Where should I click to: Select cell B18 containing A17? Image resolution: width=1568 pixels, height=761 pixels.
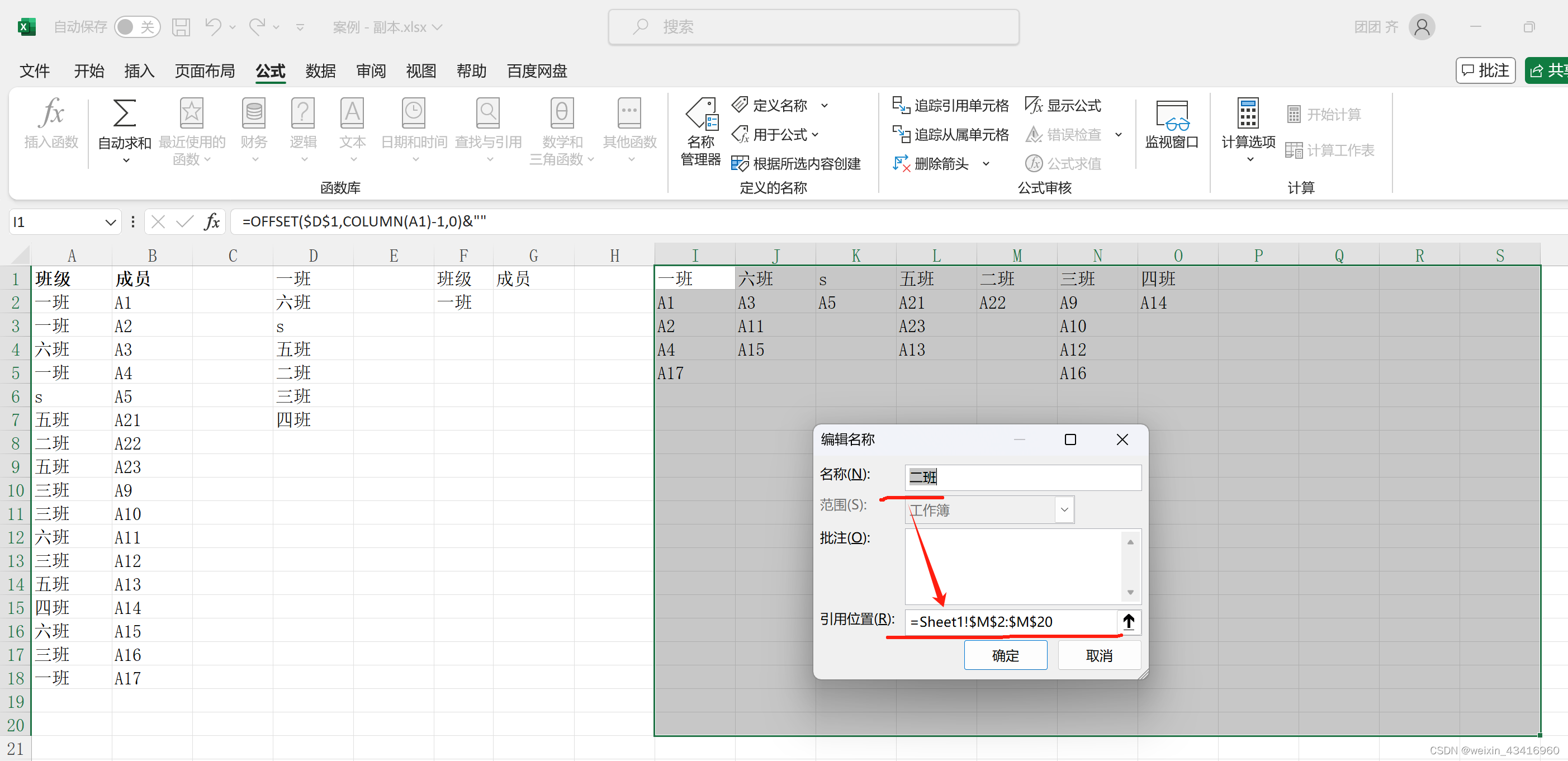click(x=152, y=678)
